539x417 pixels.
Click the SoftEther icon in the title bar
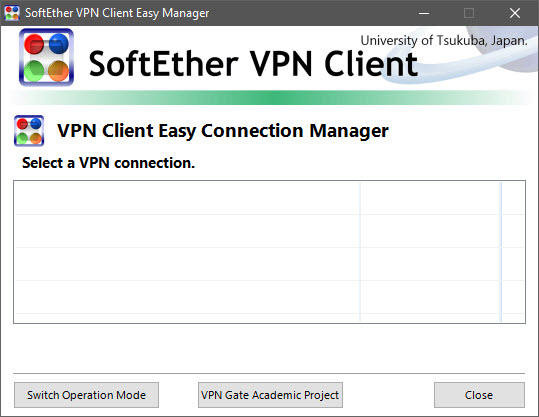[12, 13]
